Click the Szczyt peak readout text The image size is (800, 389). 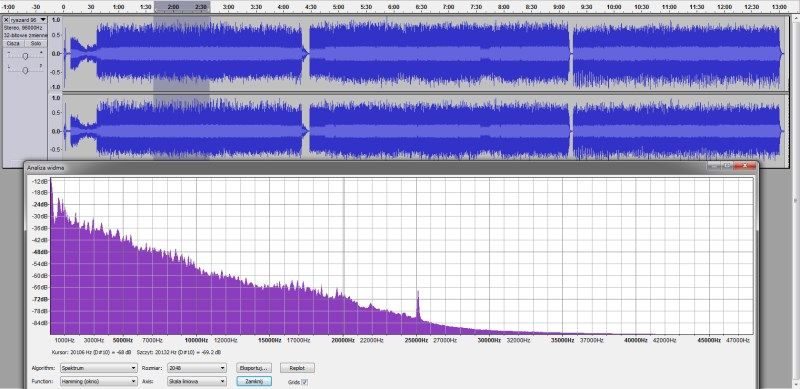[x=179, y=352]
